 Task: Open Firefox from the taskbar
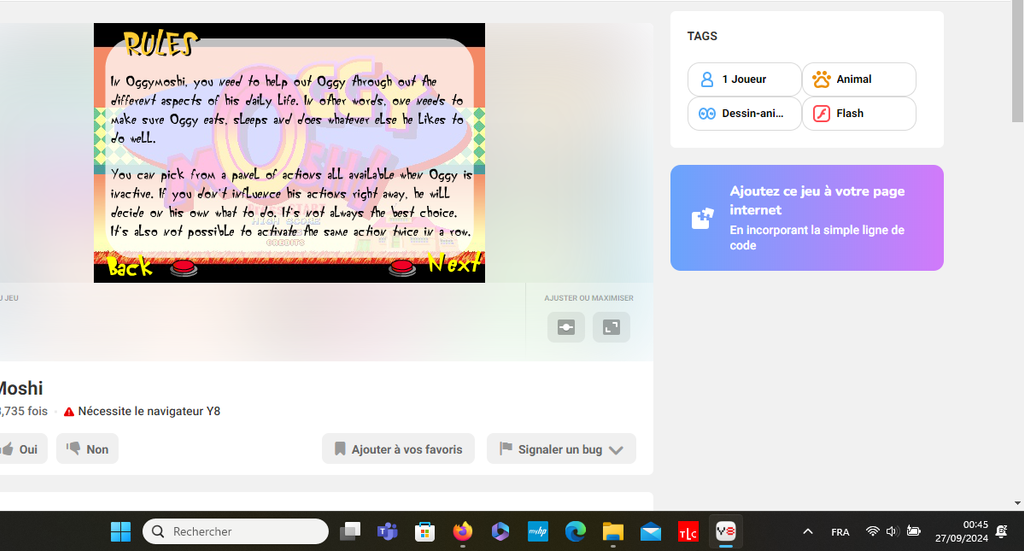462,531
